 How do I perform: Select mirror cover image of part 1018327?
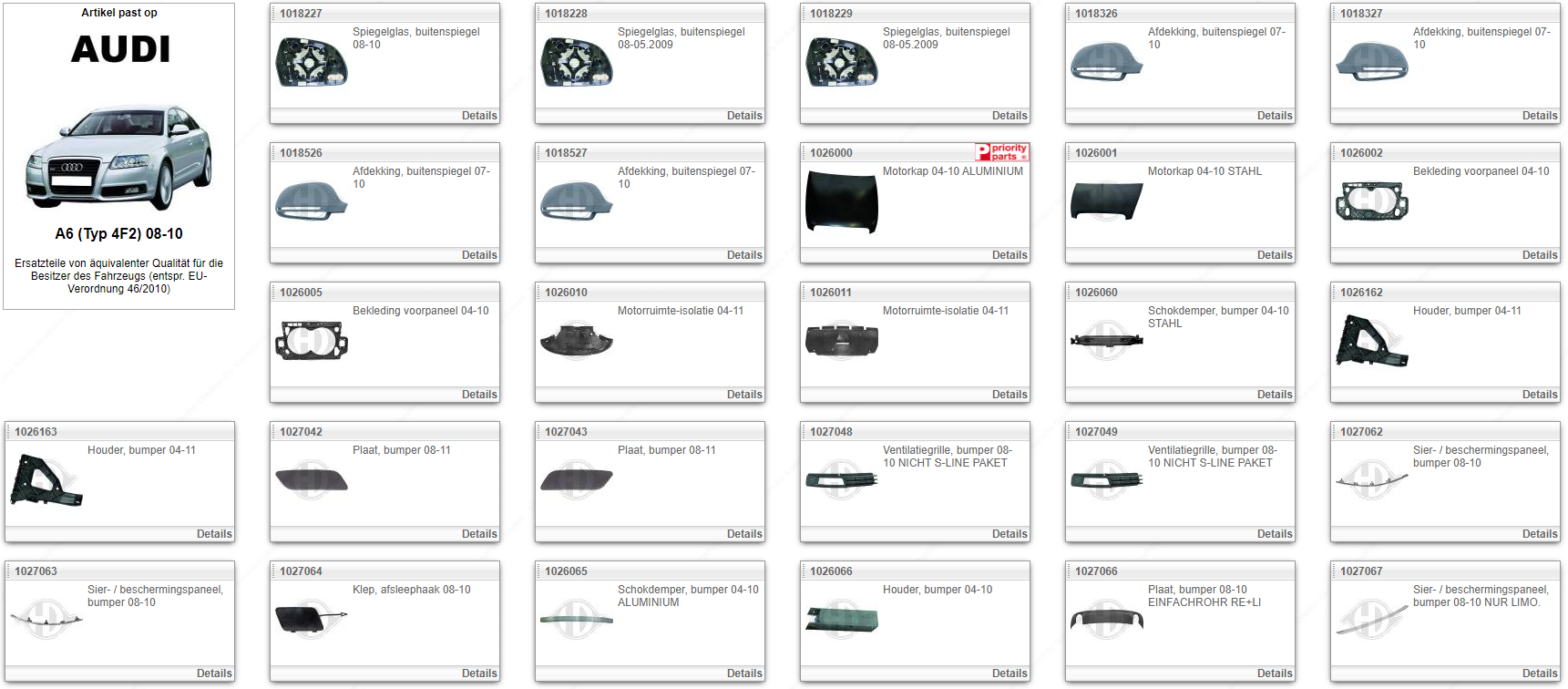pos(1372,62)
